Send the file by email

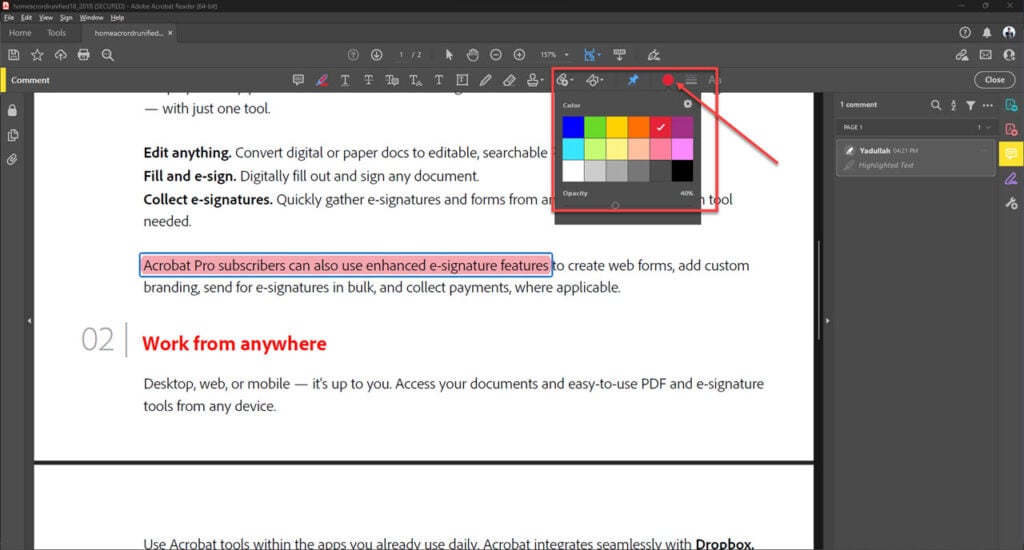click(985, 56)
